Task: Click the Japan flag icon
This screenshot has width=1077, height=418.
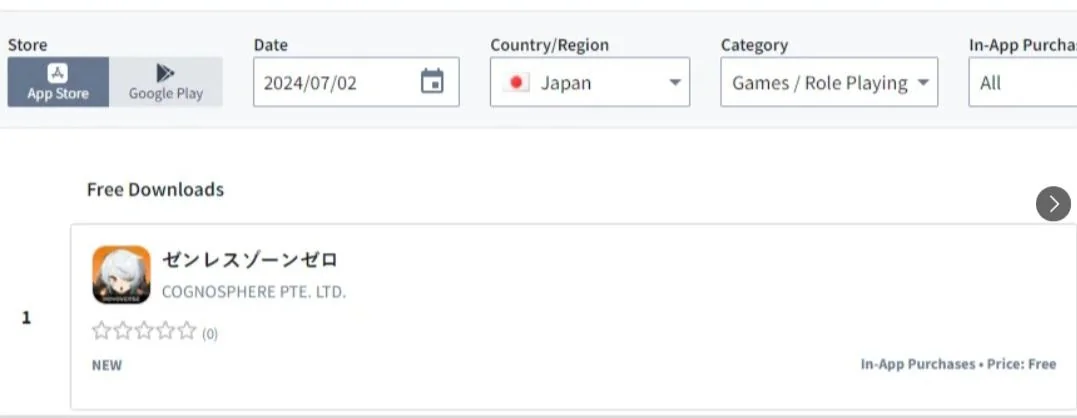Action: (516, 83)
